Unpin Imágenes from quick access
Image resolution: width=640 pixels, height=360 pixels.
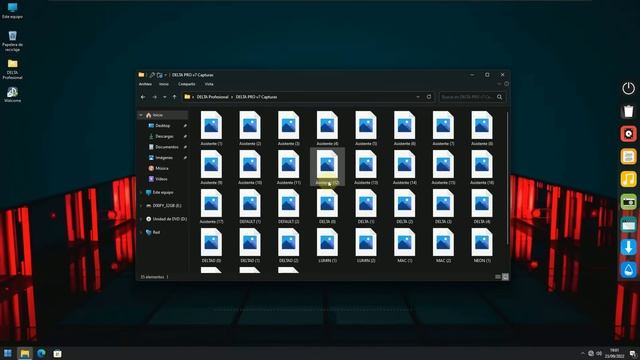tap(185, 158)
